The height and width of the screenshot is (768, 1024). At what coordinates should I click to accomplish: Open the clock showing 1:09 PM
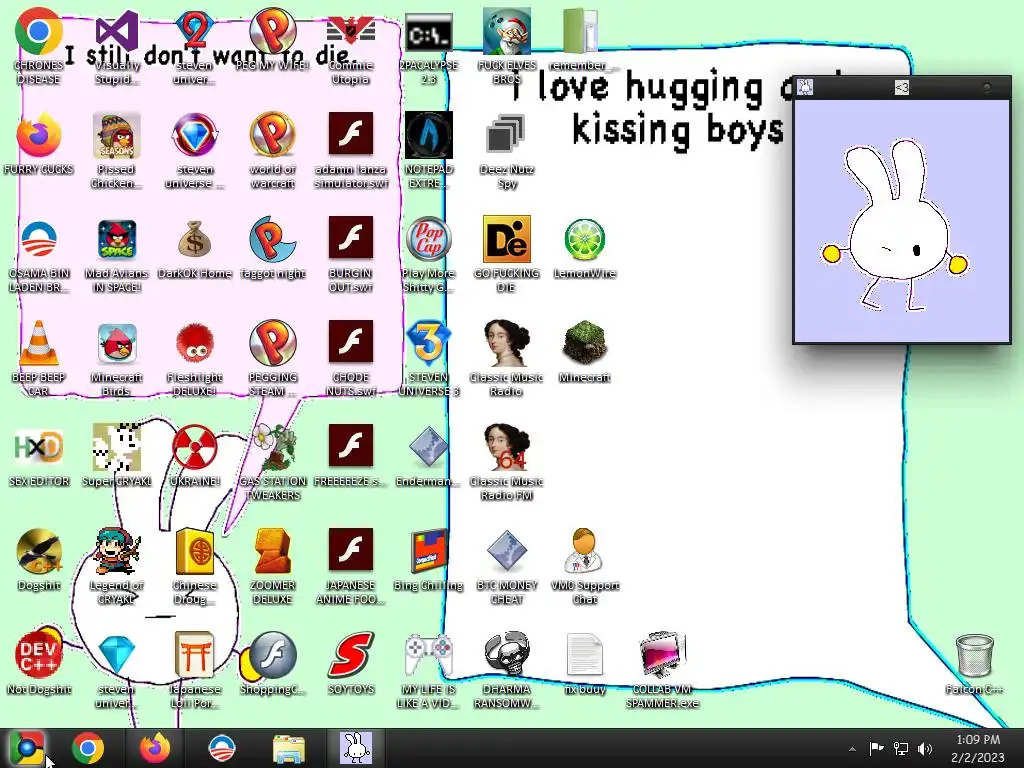pyautogui.click(x=978, y=748)
